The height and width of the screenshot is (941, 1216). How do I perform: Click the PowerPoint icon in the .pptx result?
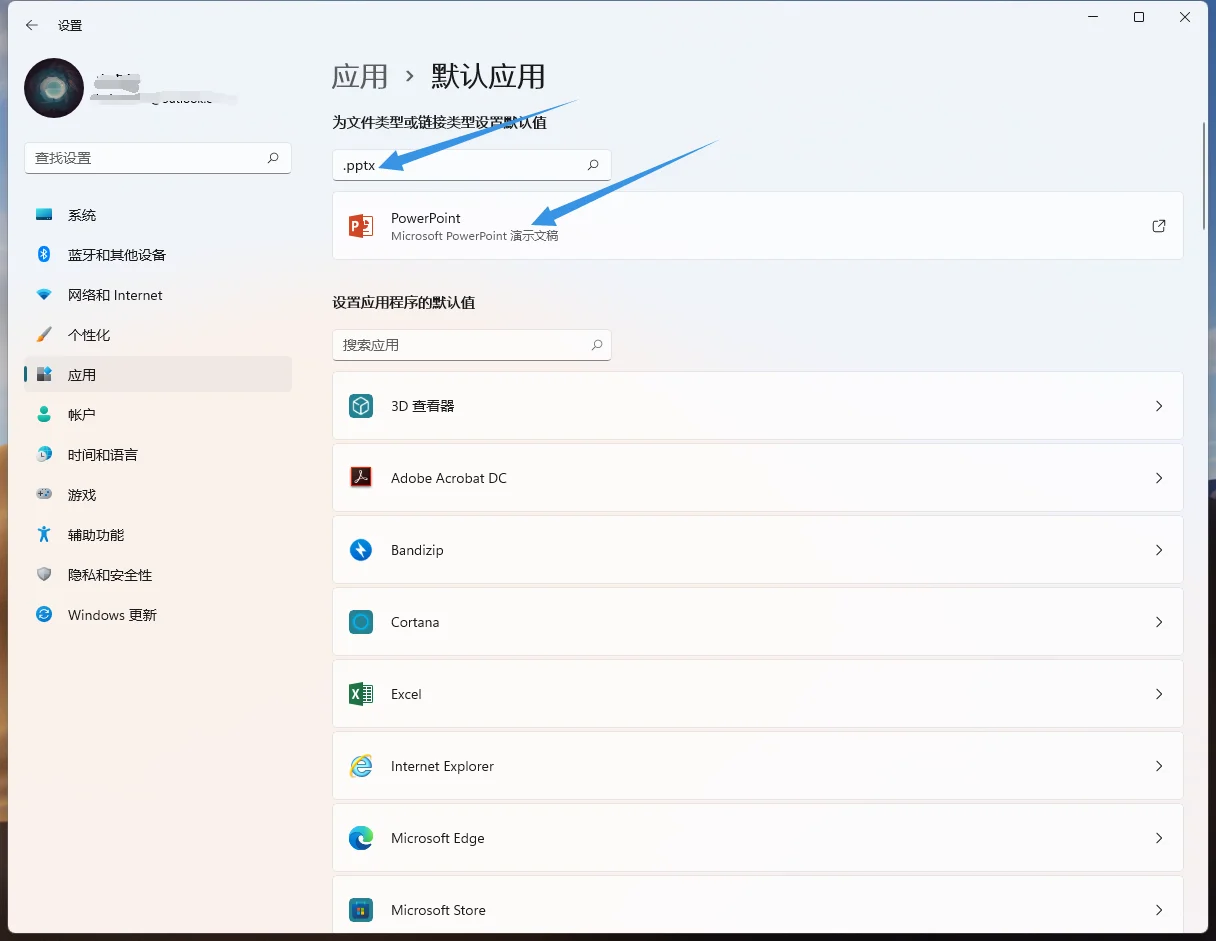coord(360,226)
